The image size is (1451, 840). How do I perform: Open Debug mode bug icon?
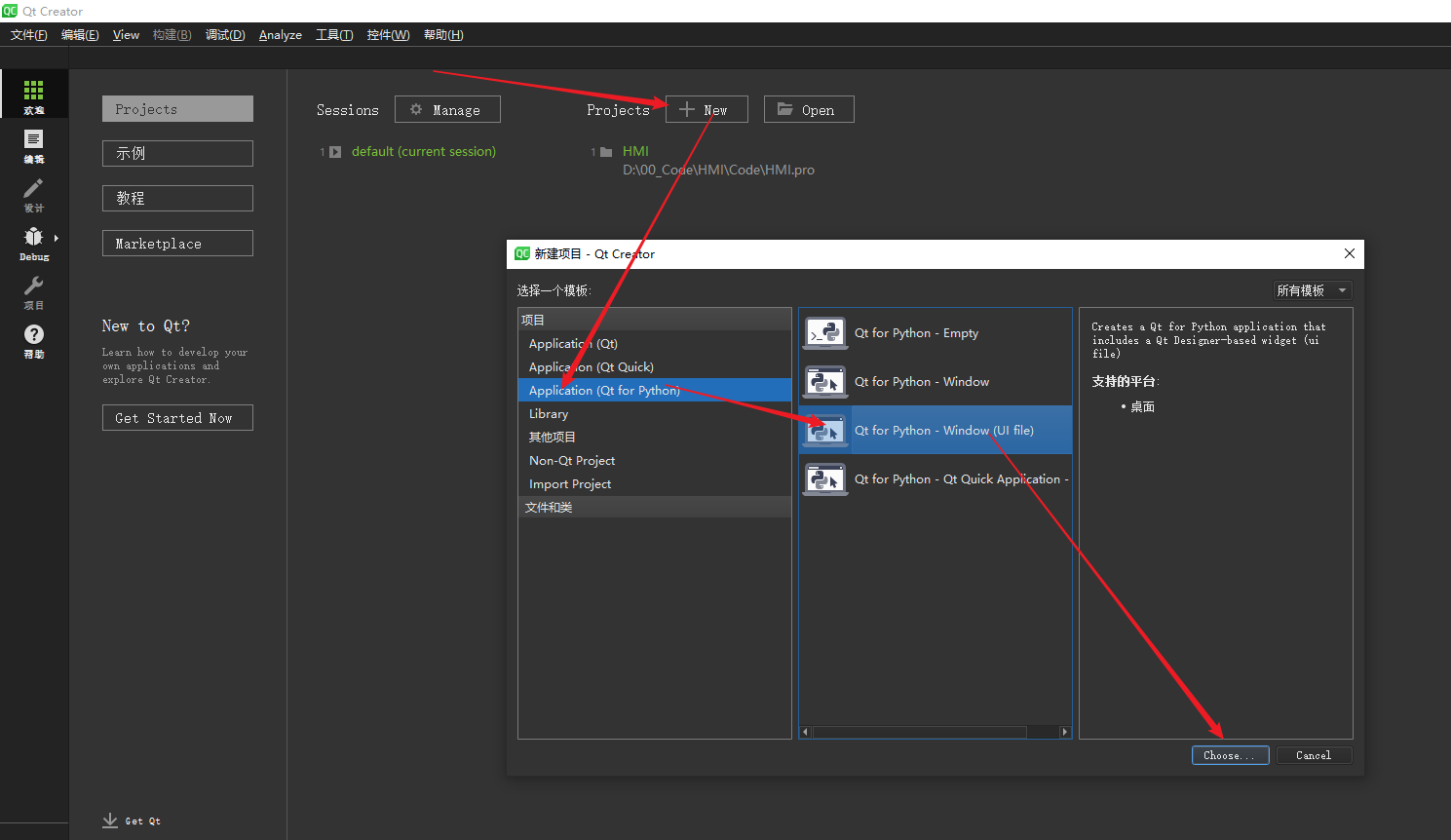click(x=33, y=236)
